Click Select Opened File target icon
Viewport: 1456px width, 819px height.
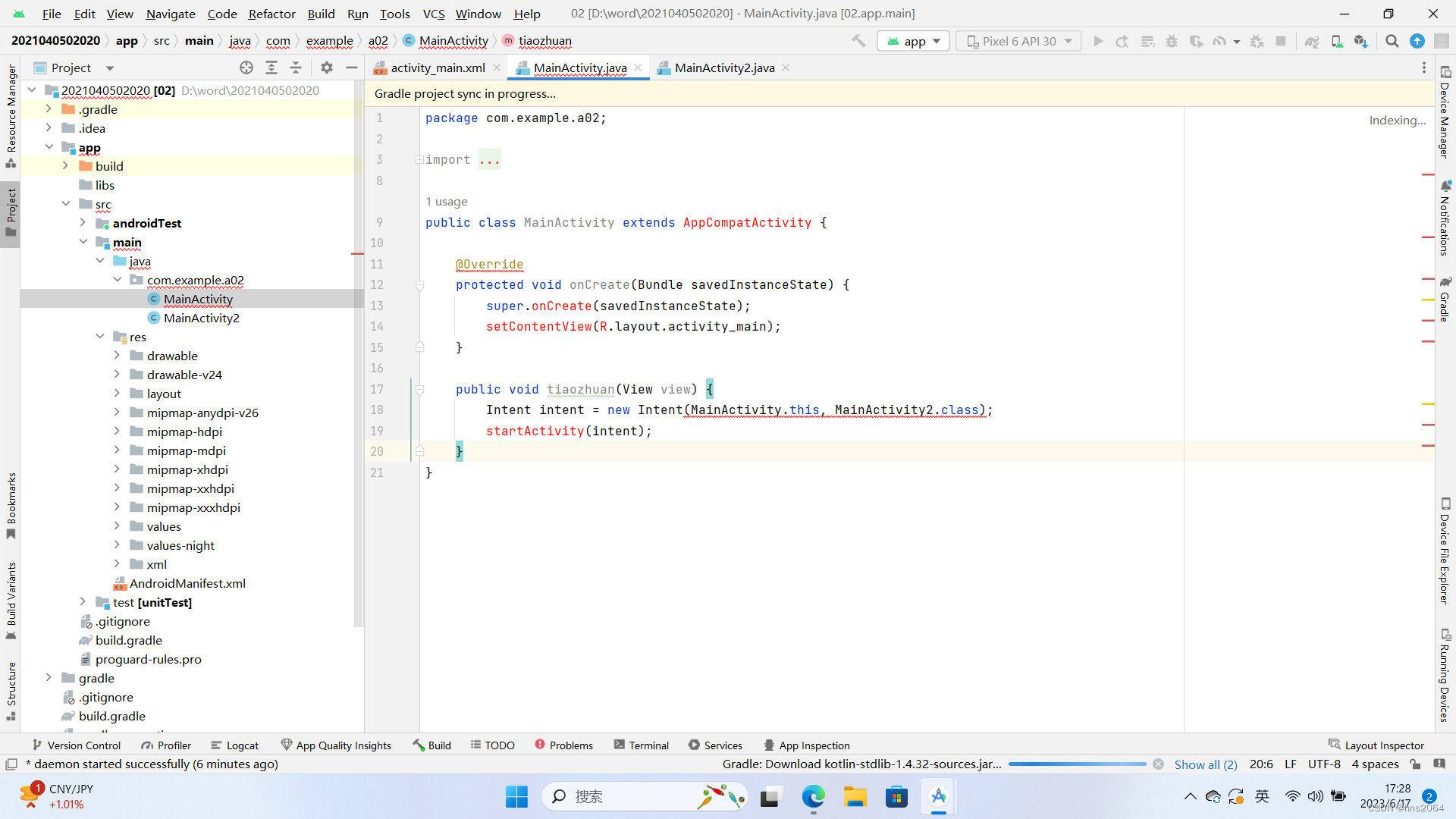246,67
